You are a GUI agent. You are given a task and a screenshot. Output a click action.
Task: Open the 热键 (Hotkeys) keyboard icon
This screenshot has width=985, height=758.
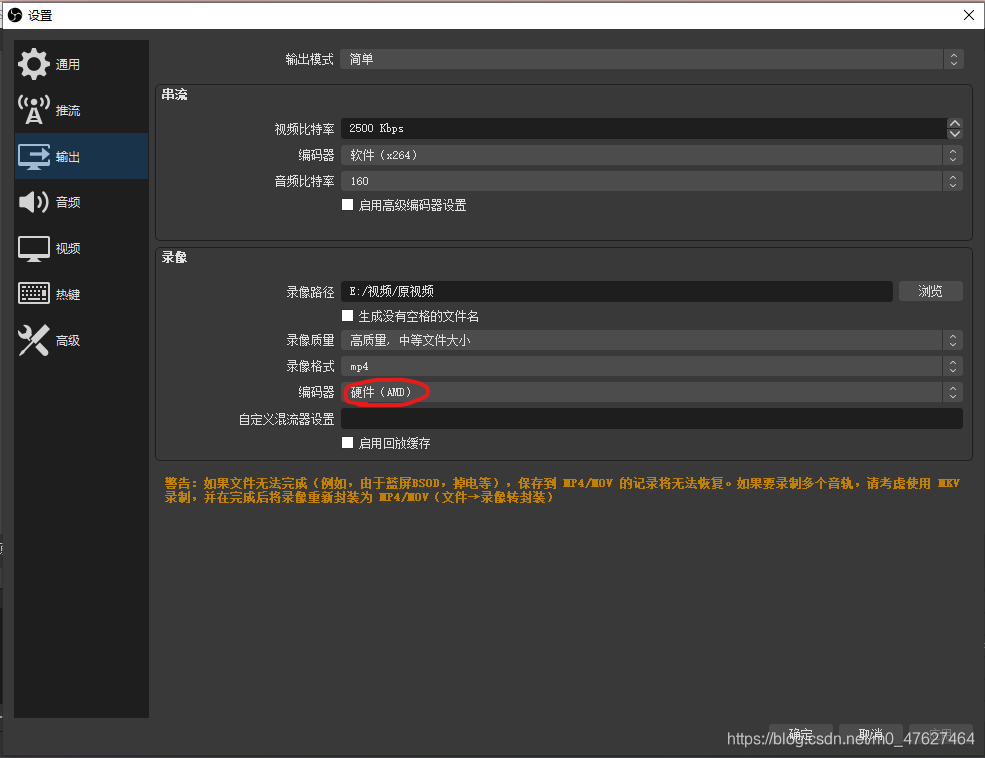click(33, 294)
